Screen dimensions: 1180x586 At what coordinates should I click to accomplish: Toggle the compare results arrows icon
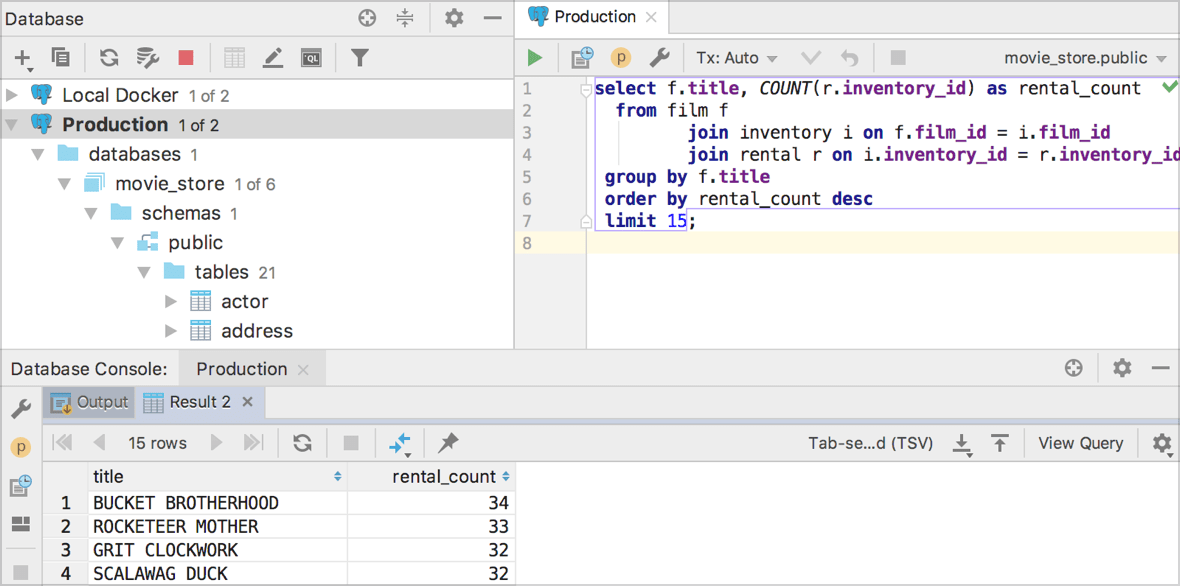click(400, 442)
